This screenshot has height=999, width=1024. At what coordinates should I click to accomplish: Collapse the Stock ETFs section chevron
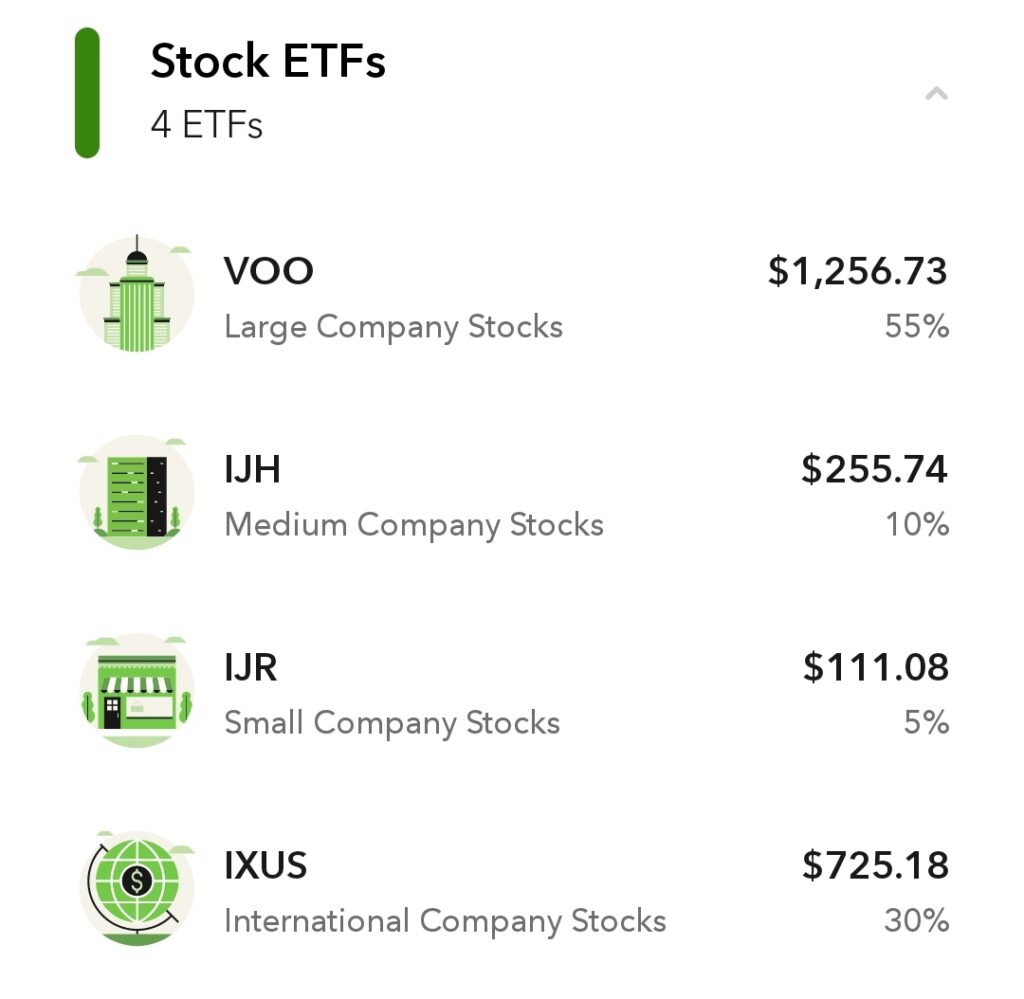coord(936,93)
